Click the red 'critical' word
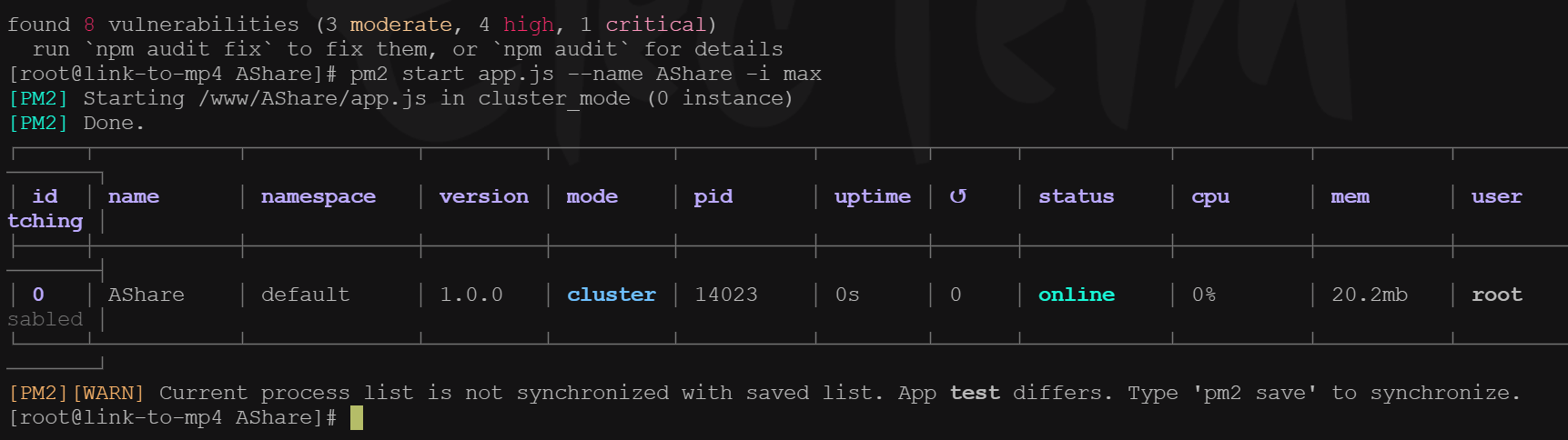 (655, 25)
